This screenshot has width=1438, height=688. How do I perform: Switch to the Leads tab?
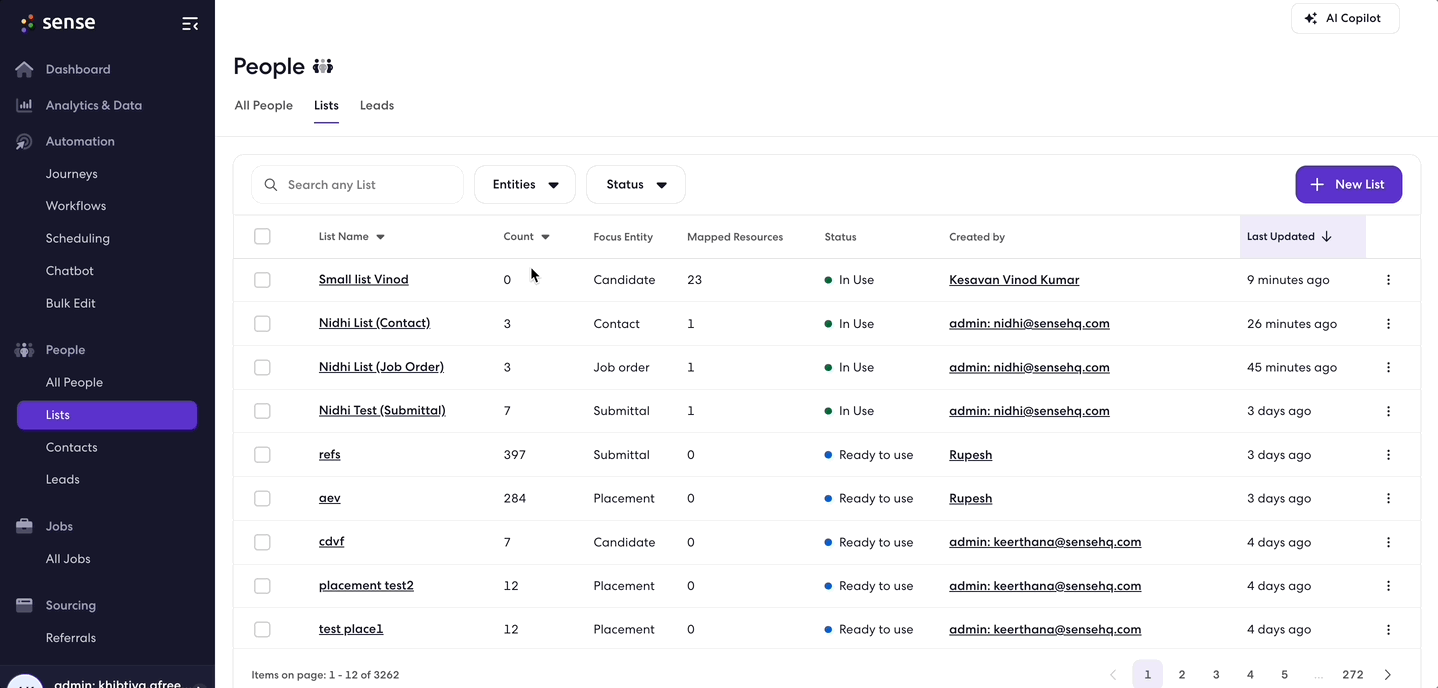[x=377, y=105]
